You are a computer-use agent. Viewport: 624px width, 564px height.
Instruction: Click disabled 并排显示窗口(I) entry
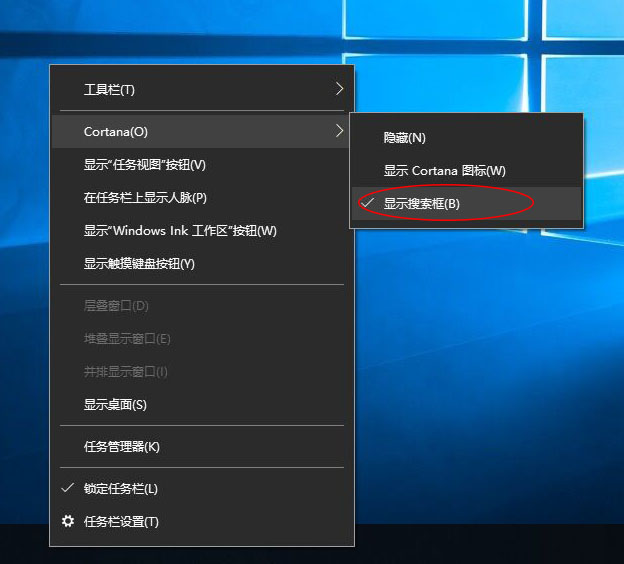(202, 372)
